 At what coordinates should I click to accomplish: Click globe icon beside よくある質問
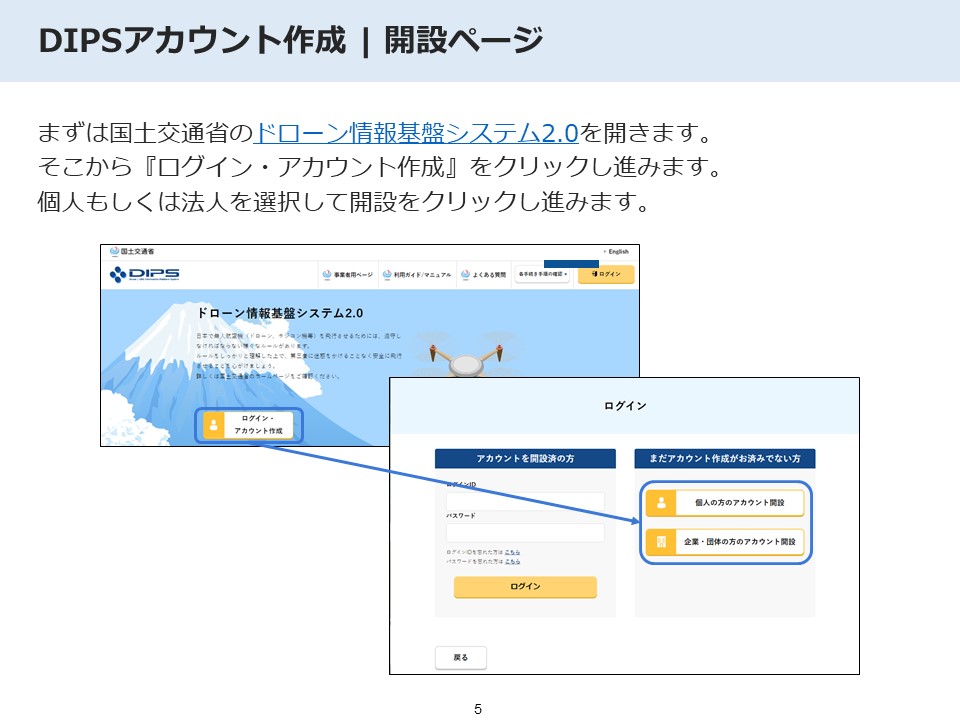pos(465,274)
